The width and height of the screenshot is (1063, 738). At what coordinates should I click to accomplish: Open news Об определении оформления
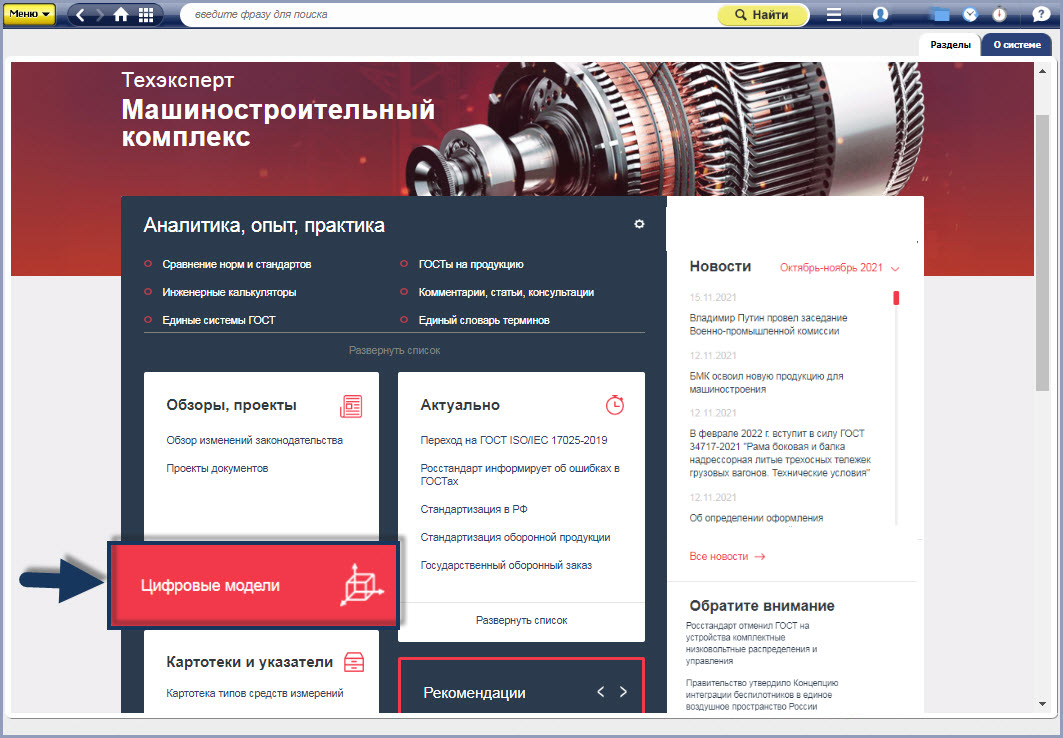click(x=756, y=518)
